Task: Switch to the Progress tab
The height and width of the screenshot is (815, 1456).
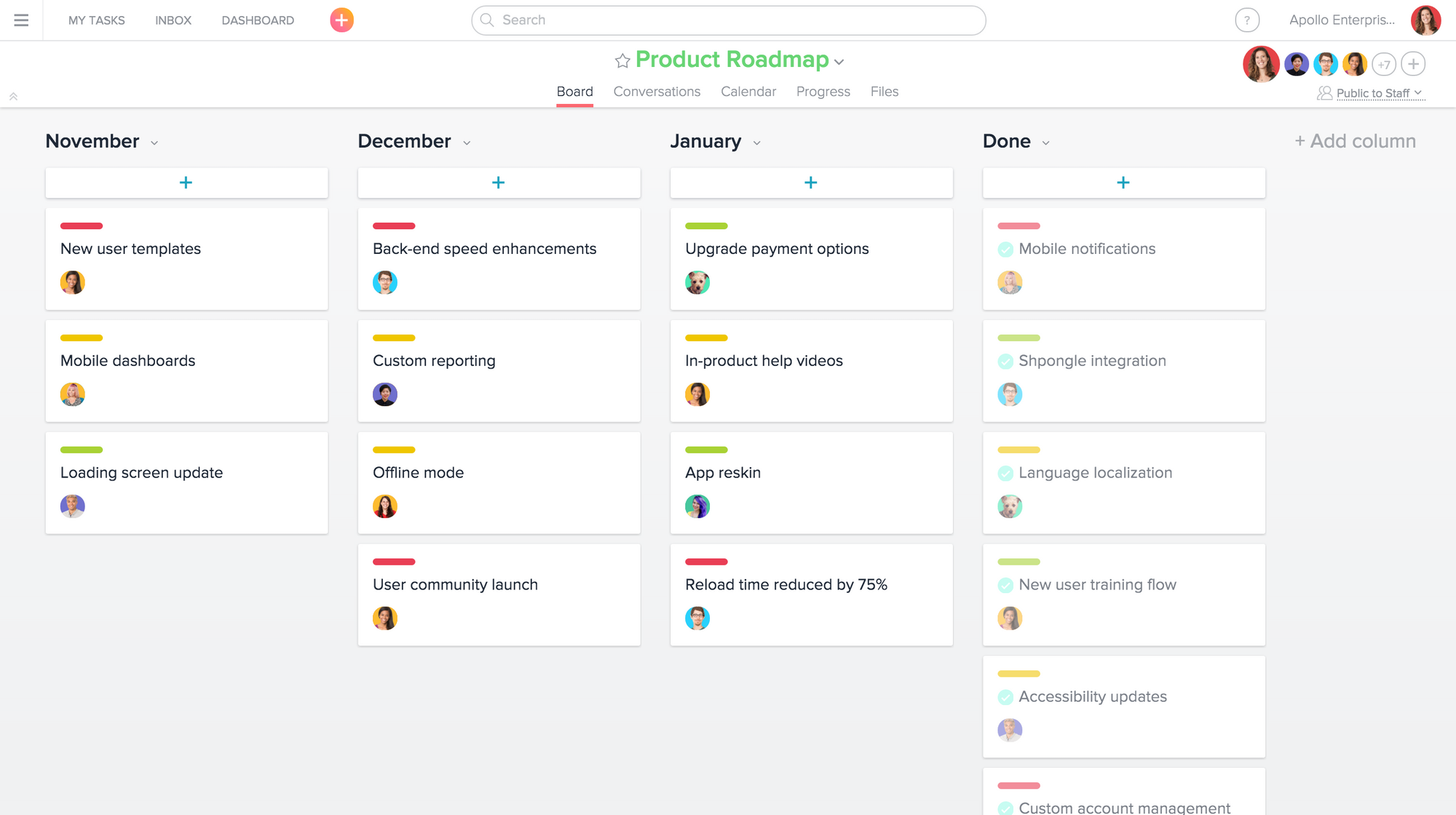Action: pos(823,92)
